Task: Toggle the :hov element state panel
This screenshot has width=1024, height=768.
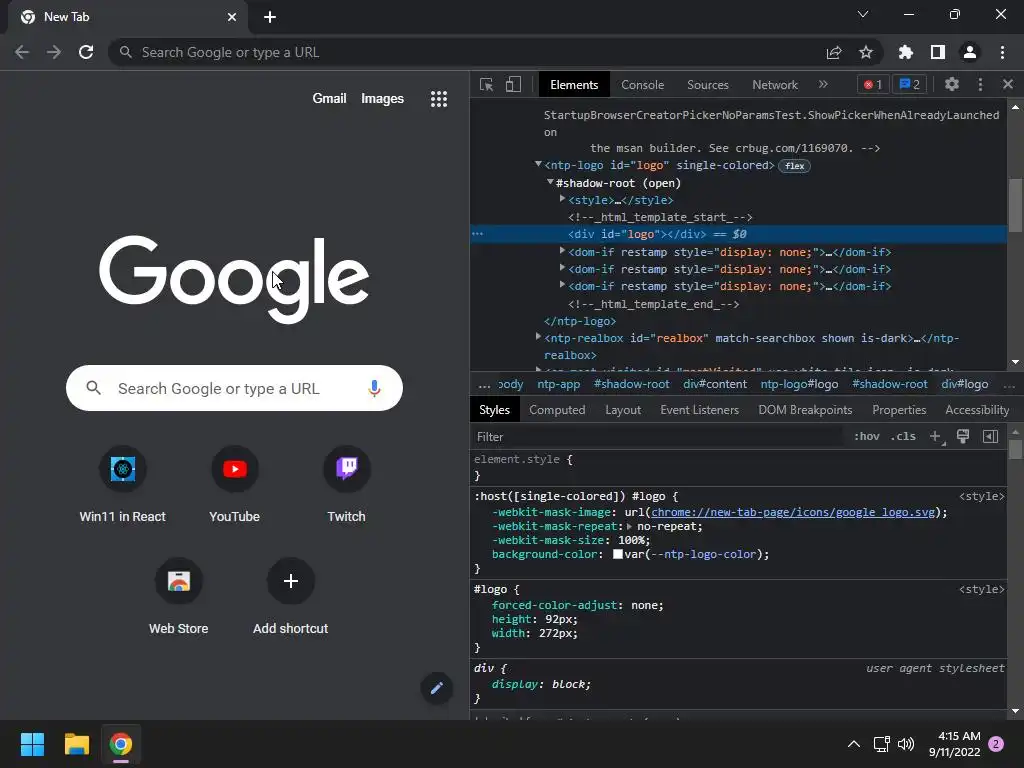Action: [x=867, y=436]
